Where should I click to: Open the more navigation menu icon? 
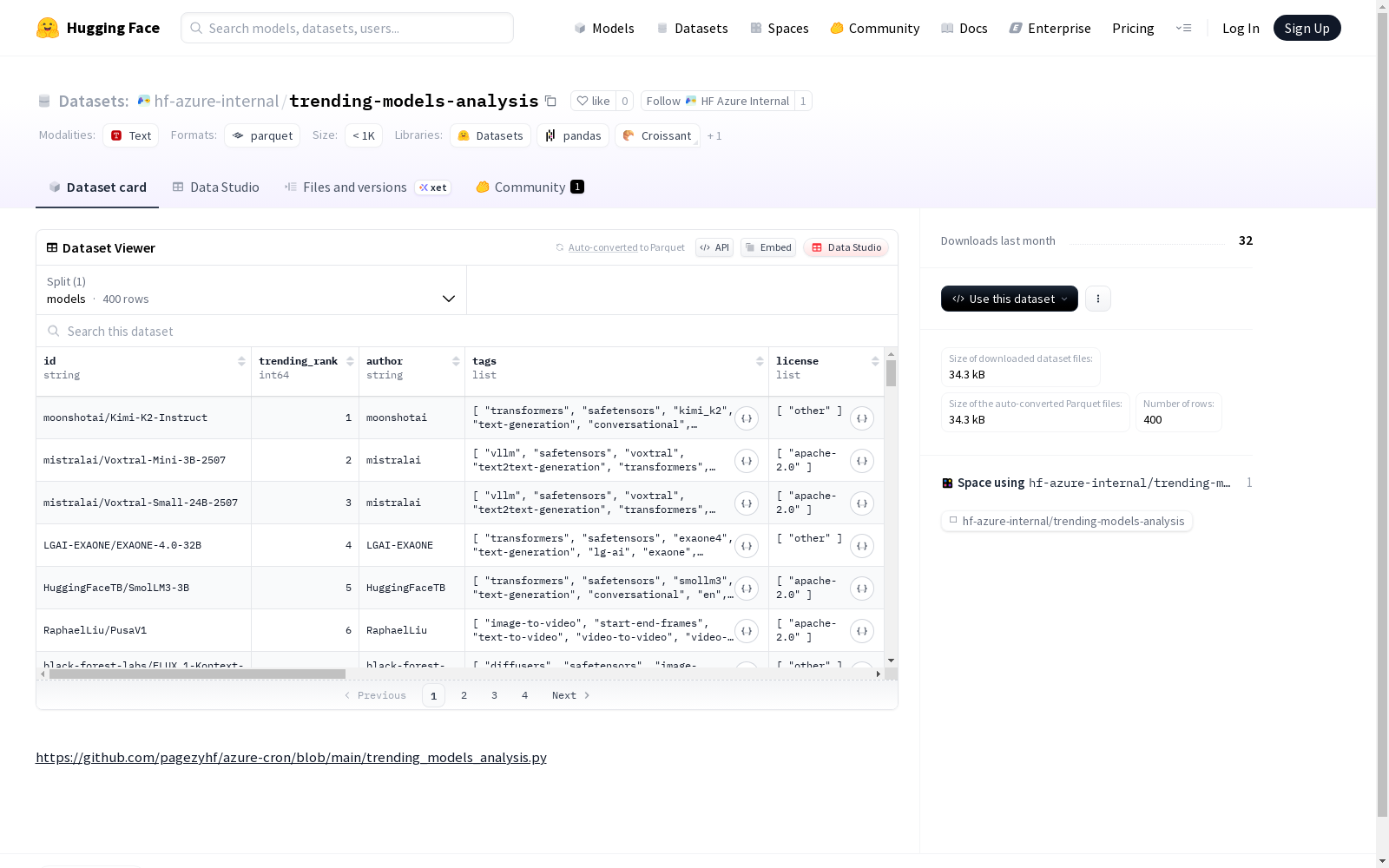(x=1183, y=28)
